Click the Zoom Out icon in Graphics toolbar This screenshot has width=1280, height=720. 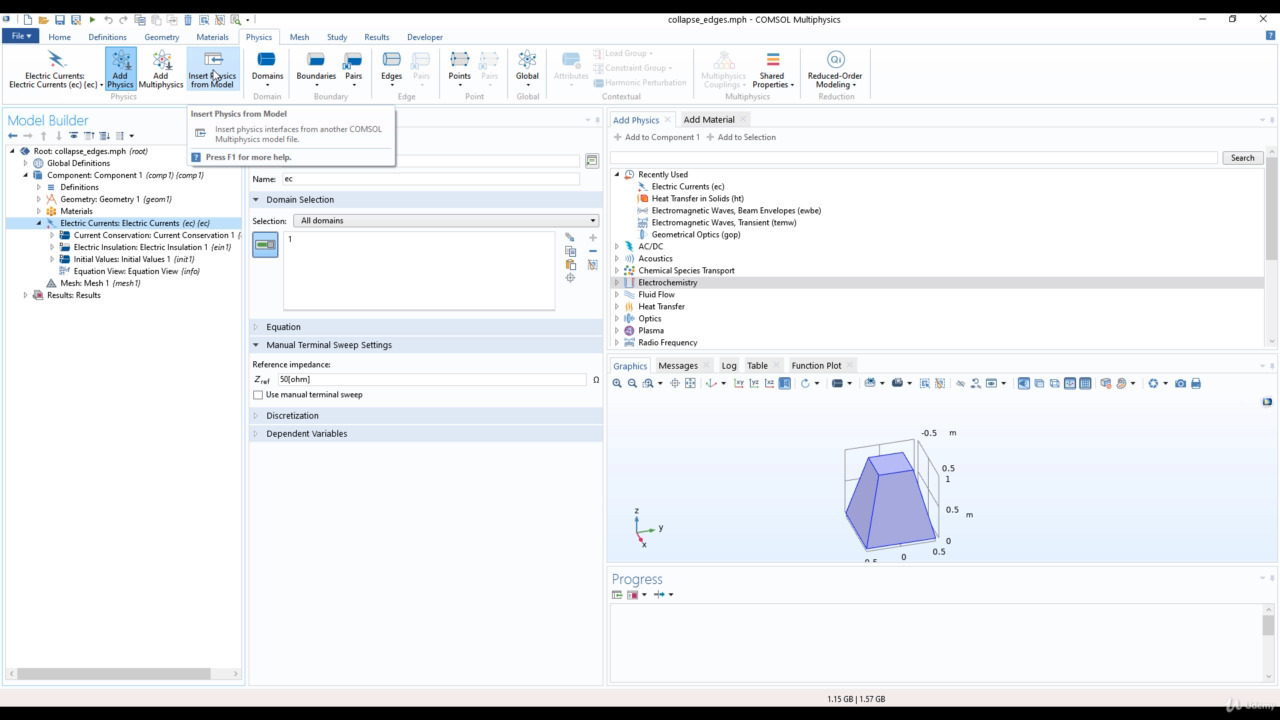click(x=632, y=383)
